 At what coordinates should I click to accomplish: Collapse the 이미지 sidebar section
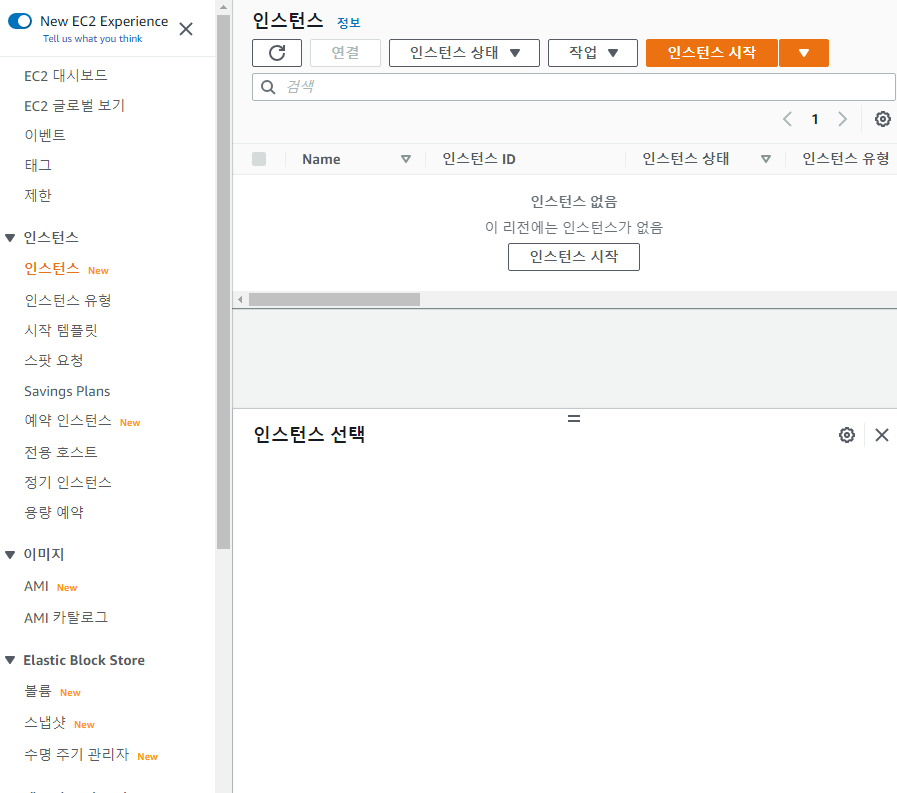pyautogui.click(x=10, y=554)
